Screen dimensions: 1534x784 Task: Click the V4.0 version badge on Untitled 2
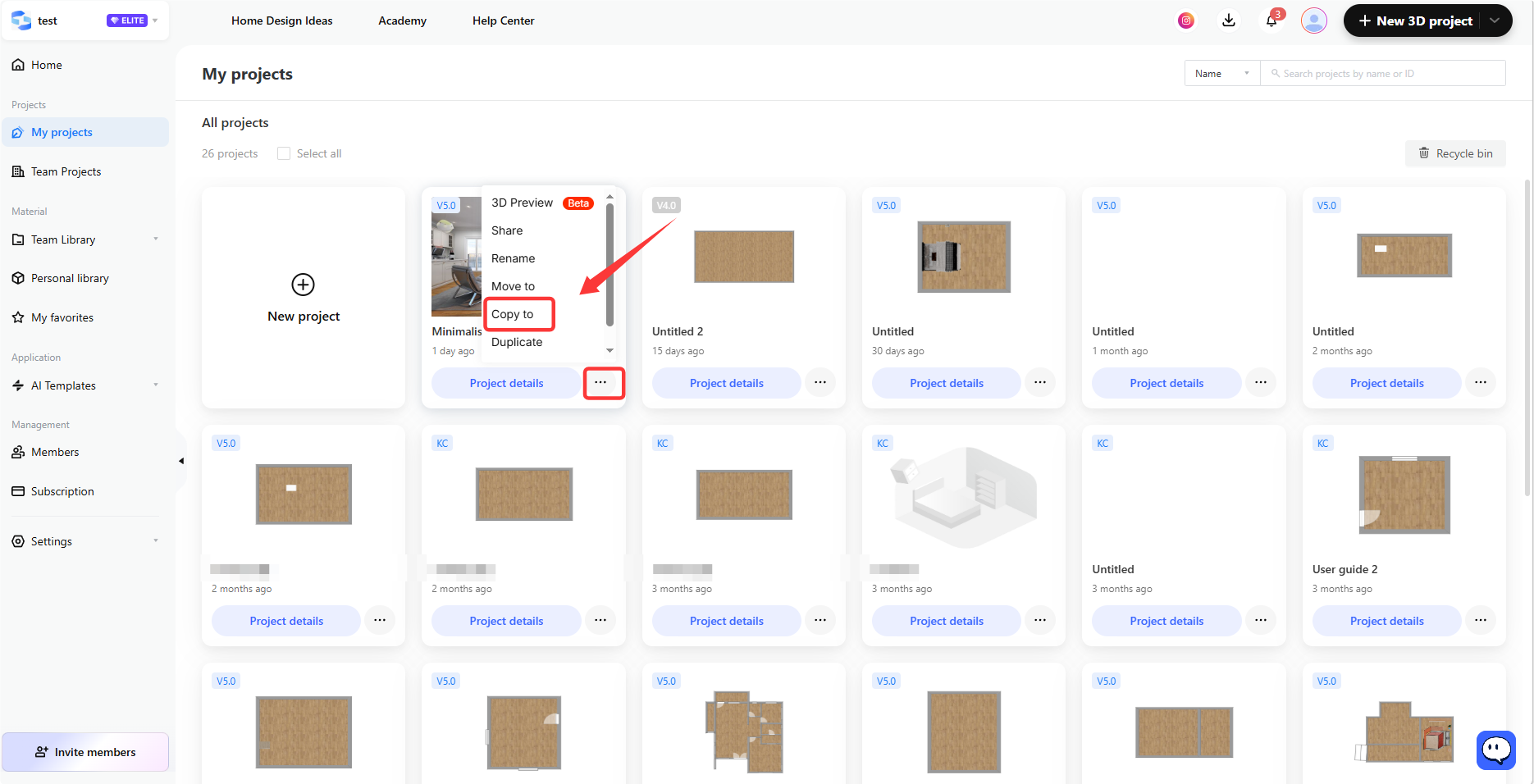pyautogui.click(x=666, y=205)
